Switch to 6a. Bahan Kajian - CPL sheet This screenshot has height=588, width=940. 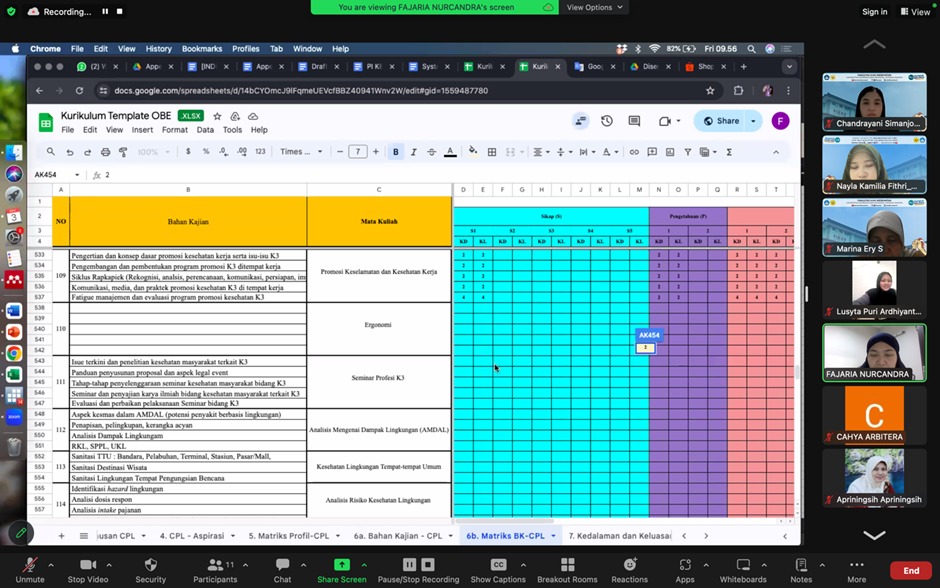point(397,536)
